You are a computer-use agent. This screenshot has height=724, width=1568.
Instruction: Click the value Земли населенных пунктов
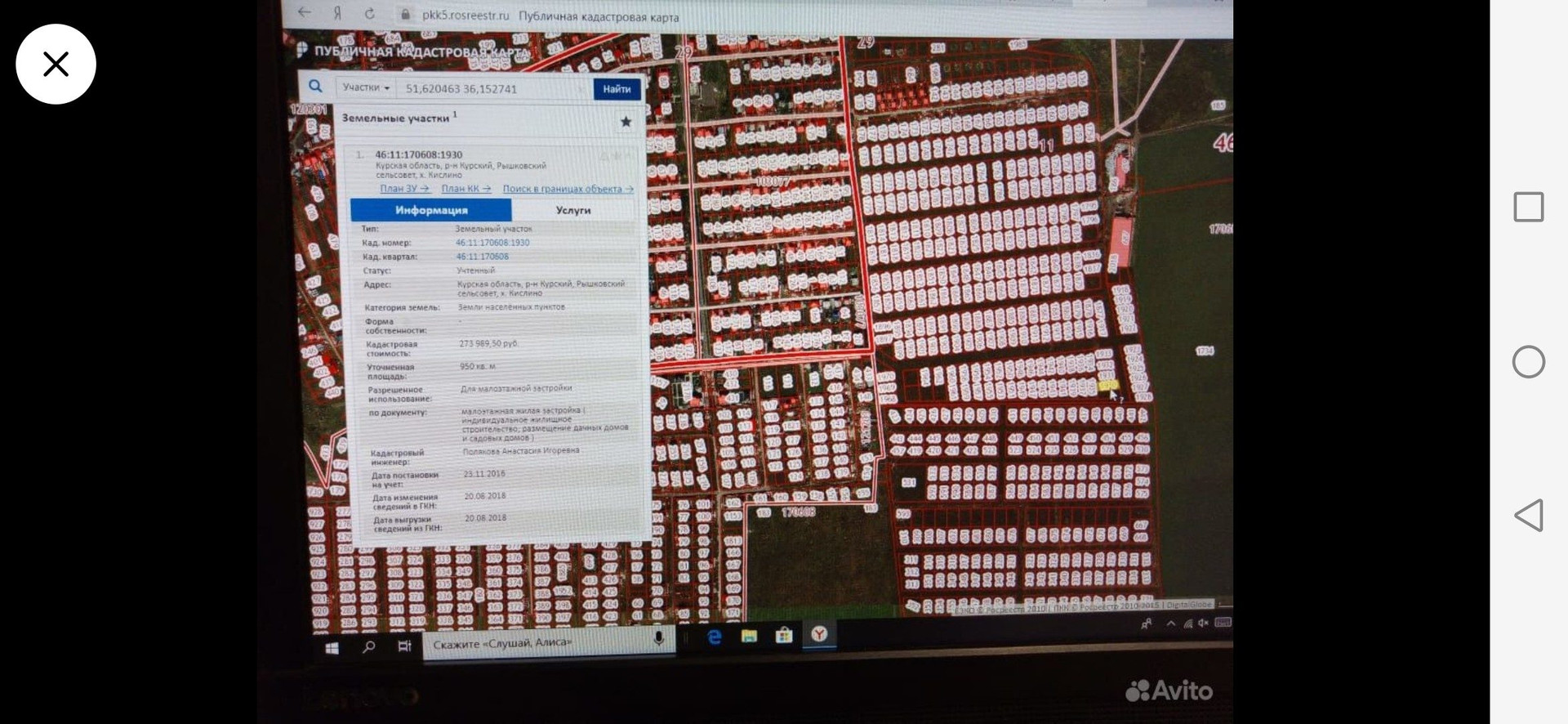pyautogui.click(x=512, y=307)
